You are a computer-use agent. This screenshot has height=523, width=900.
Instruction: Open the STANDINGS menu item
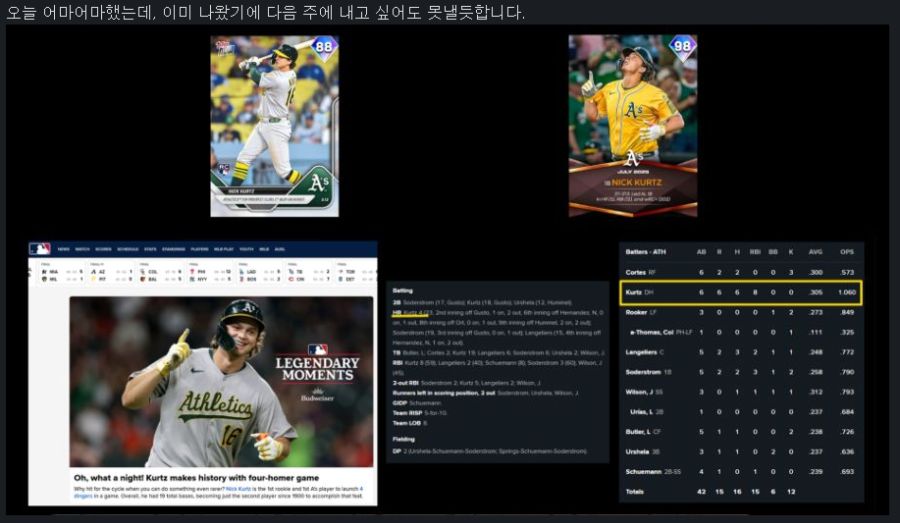pos(173,249)
